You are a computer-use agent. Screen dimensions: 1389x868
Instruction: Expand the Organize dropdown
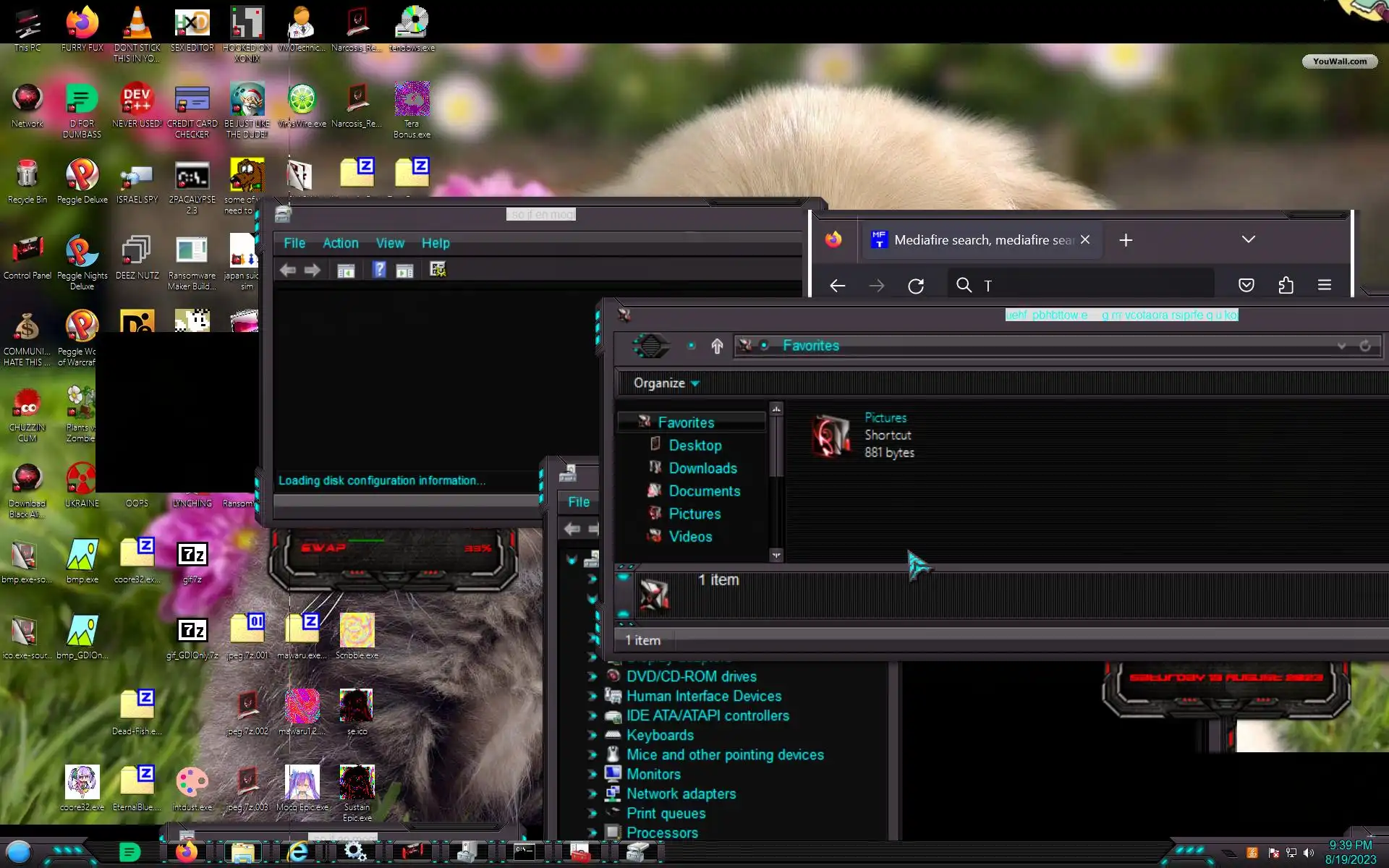pyautogui.click(x=666, y=383)
